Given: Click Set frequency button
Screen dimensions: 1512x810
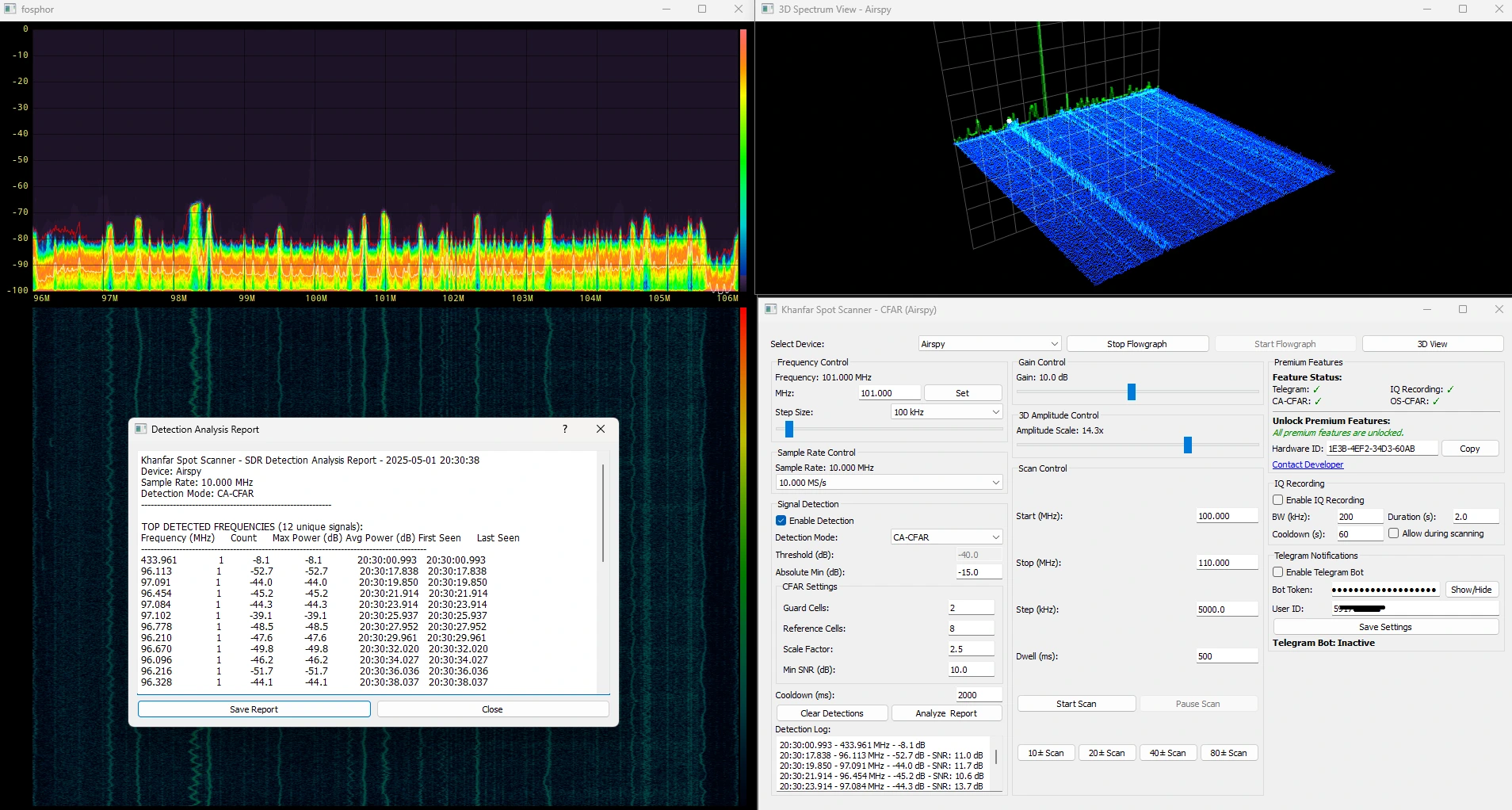Looking at the screenshot, I should [x=962, y=393].
